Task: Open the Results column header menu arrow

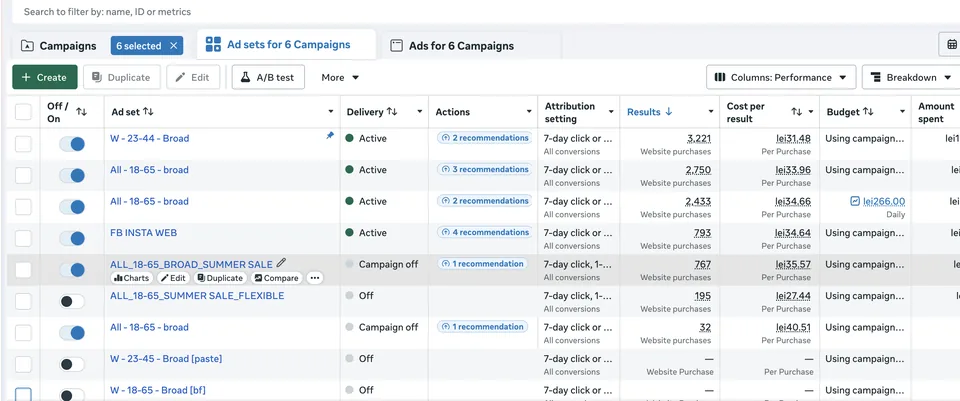Action: (711, 112)
